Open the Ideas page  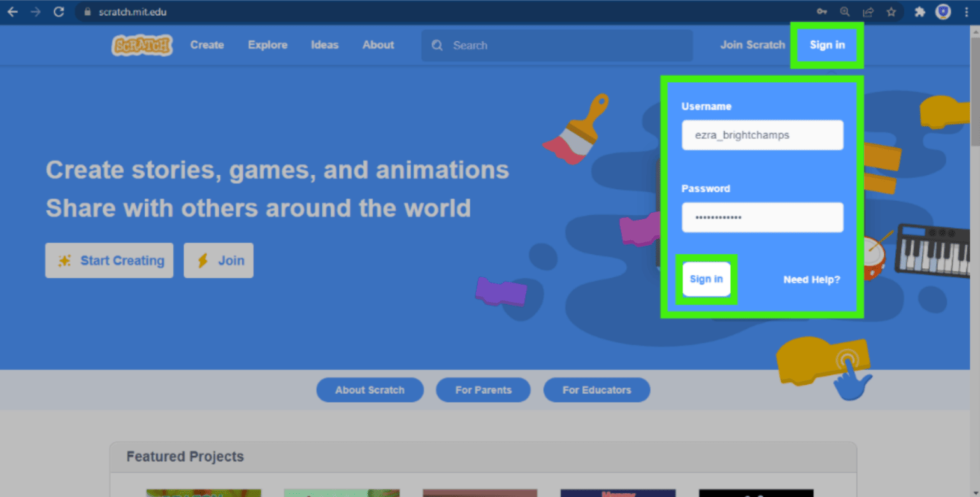[325, 45]
